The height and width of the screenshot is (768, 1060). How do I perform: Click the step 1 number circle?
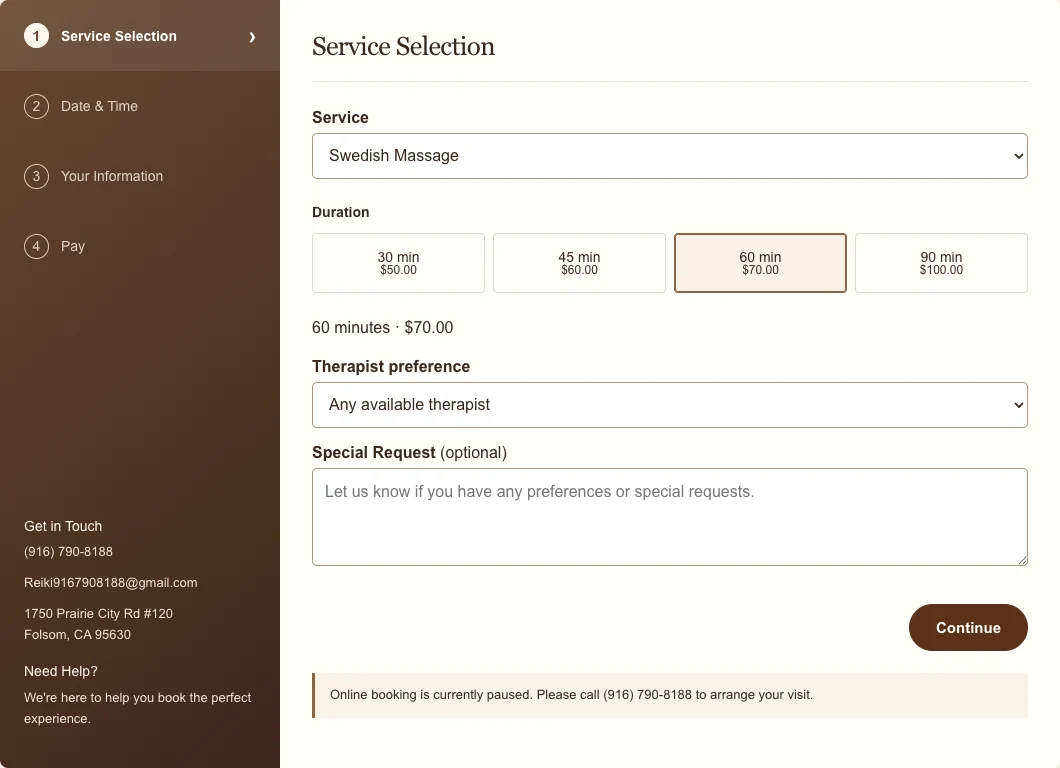click(x=37, y=36)
